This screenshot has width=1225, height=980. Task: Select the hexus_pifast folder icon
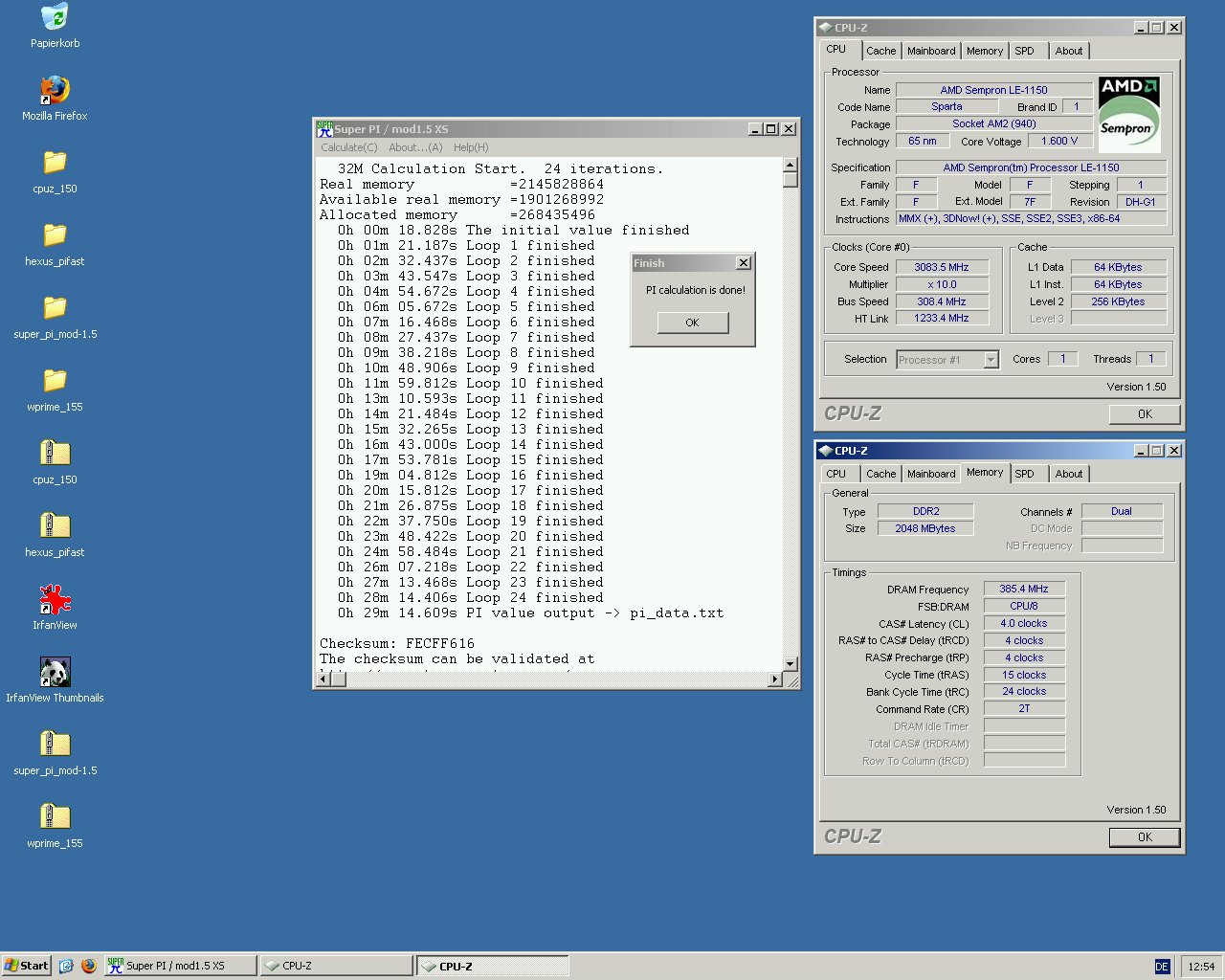(x=55, y=235)
